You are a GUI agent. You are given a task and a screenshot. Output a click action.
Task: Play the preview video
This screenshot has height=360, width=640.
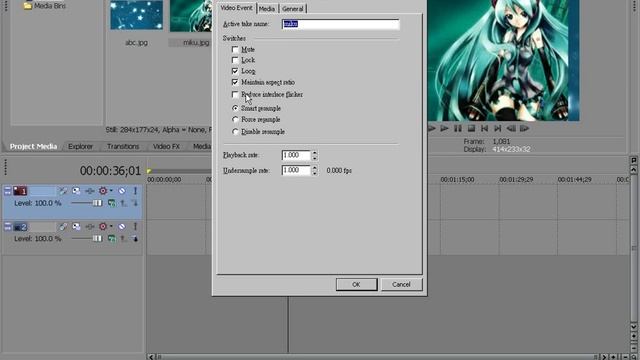pos(444,129)
